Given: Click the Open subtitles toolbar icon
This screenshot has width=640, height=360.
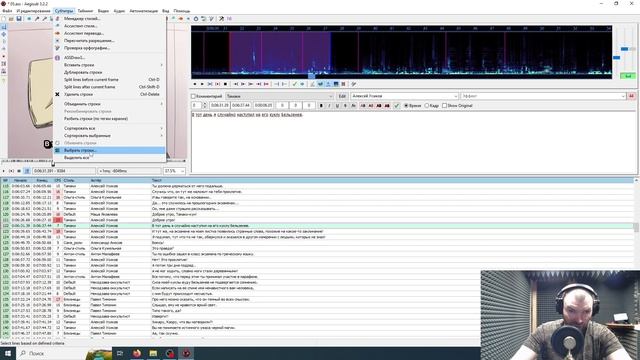Looking at the screenshot, I should 11,19.
